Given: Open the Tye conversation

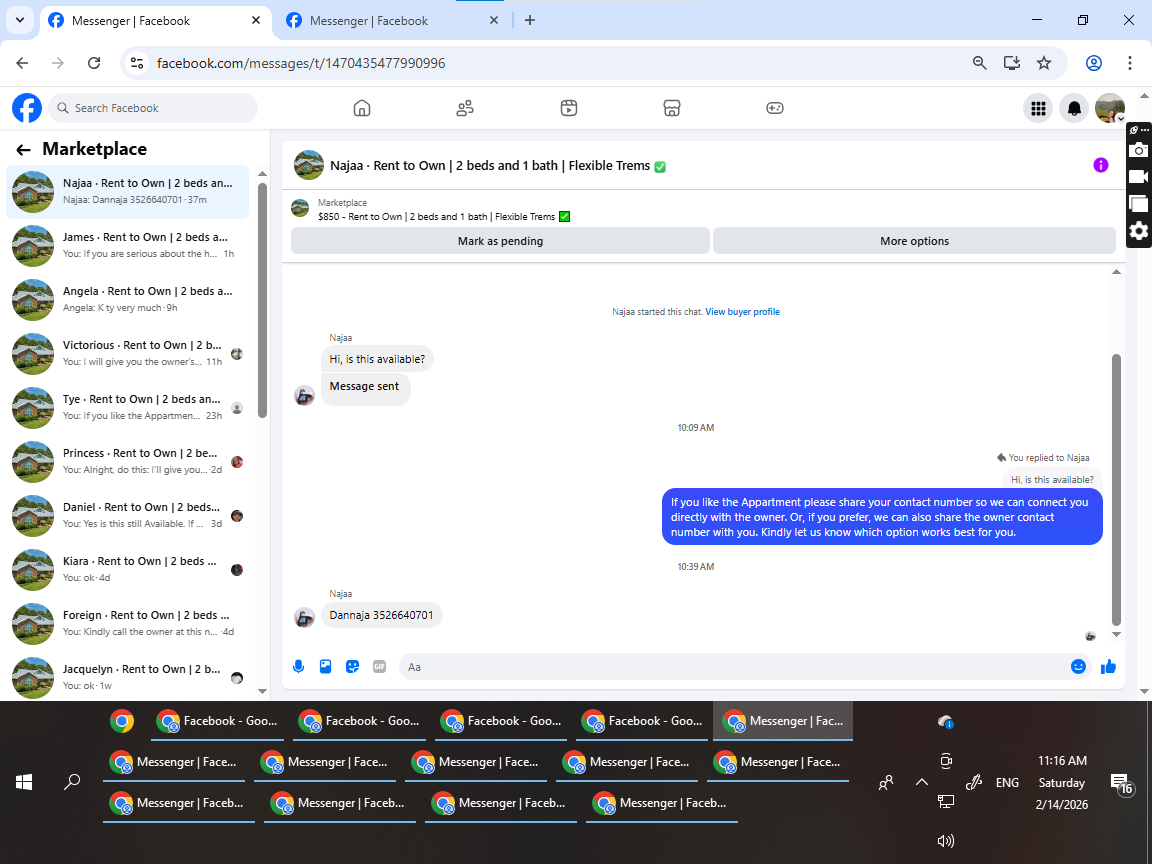Looking at the screenshot, I should pos(128,408).
